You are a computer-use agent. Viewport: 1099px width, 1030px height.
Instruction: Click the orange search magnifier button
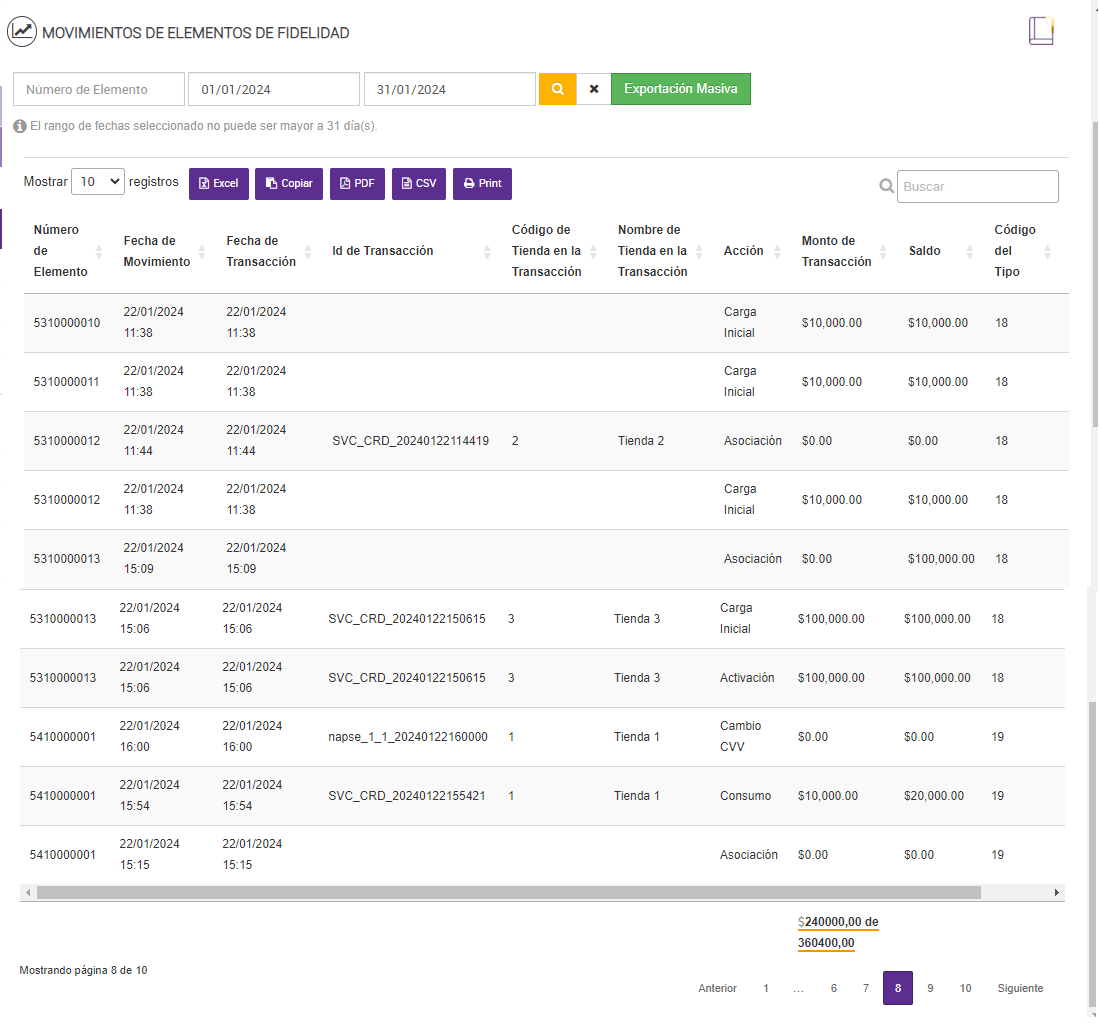click(557, 89)
